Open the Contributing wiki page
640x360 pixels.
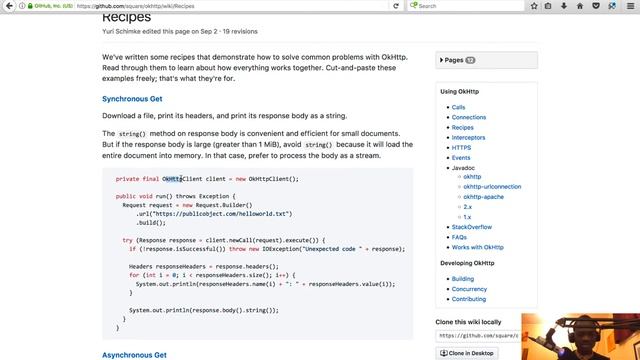tap(469, 299)
